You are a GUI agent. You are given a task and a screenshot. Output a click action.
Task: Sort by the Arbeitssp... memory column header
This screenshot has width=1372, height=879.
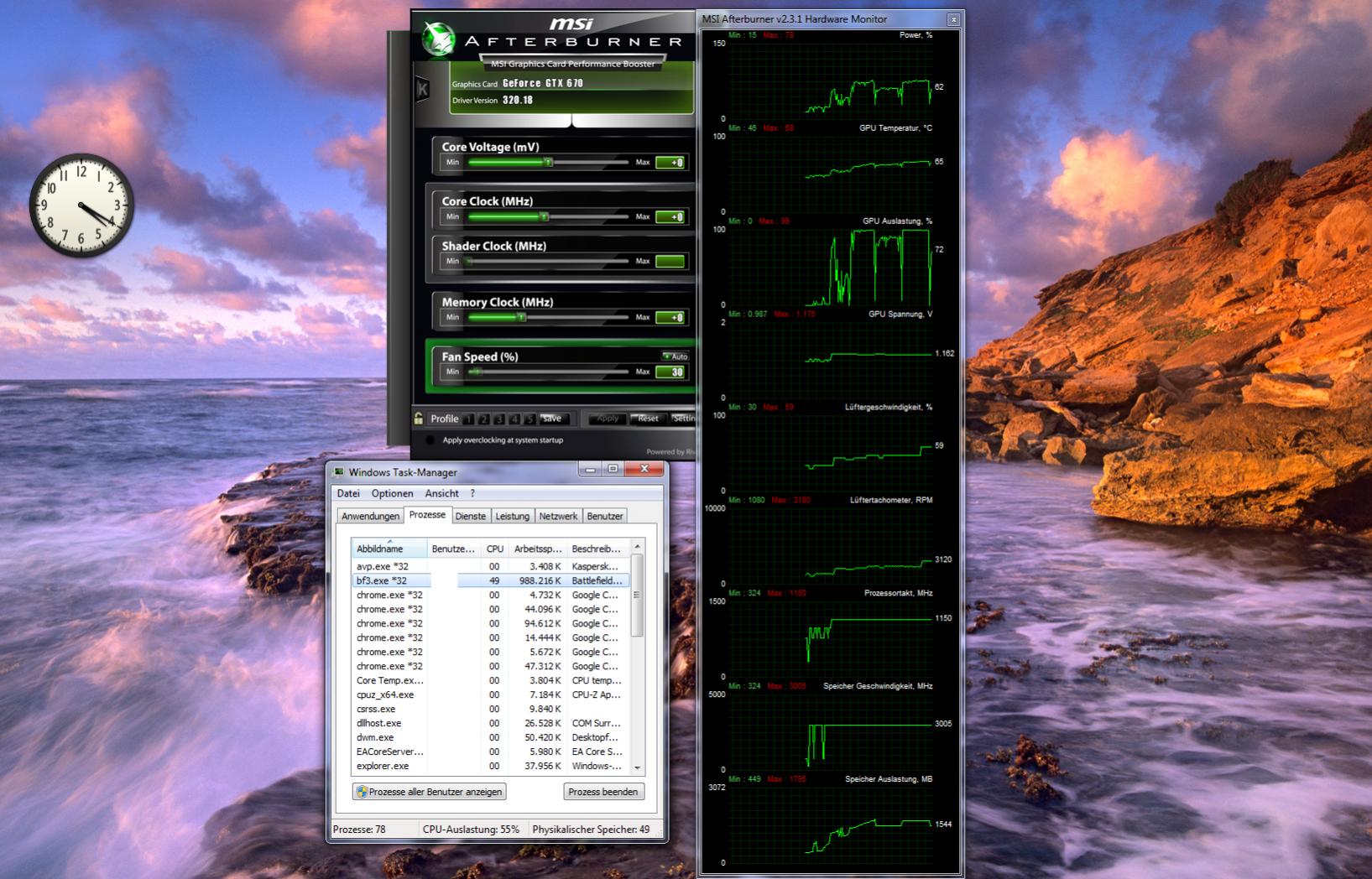(x=538, y=549)
